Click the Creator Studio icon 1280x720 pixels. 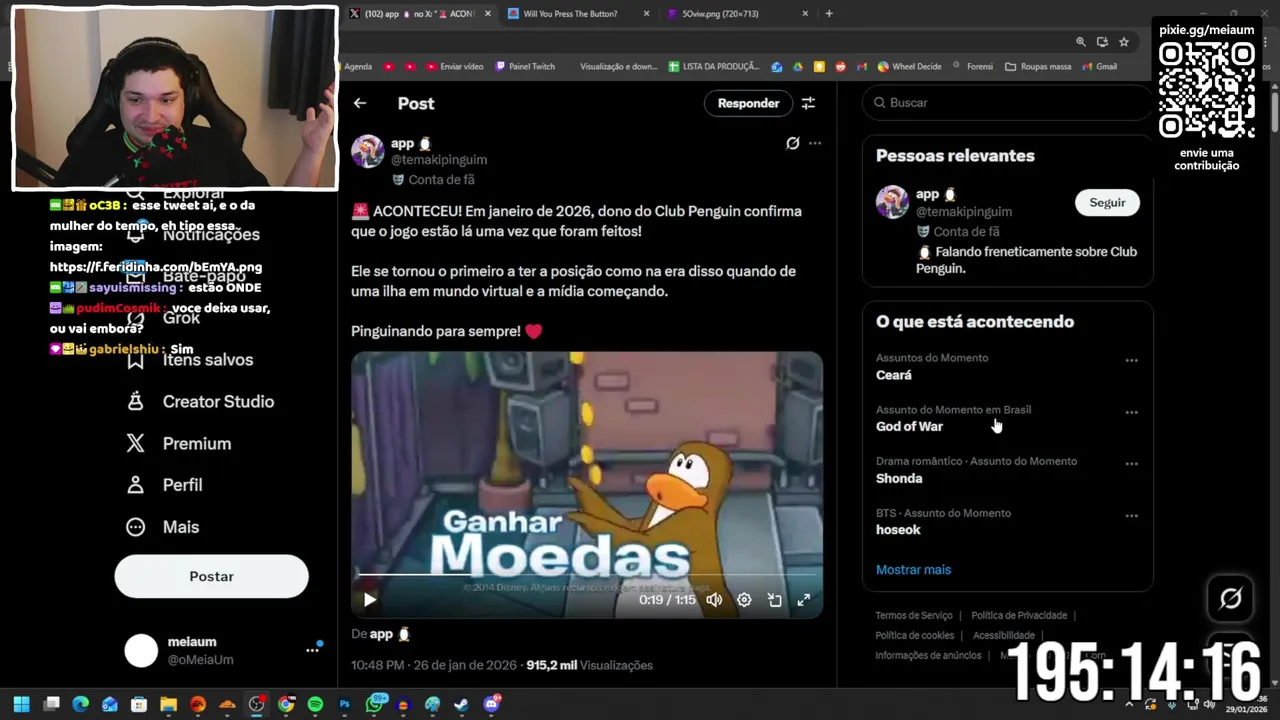136,401
